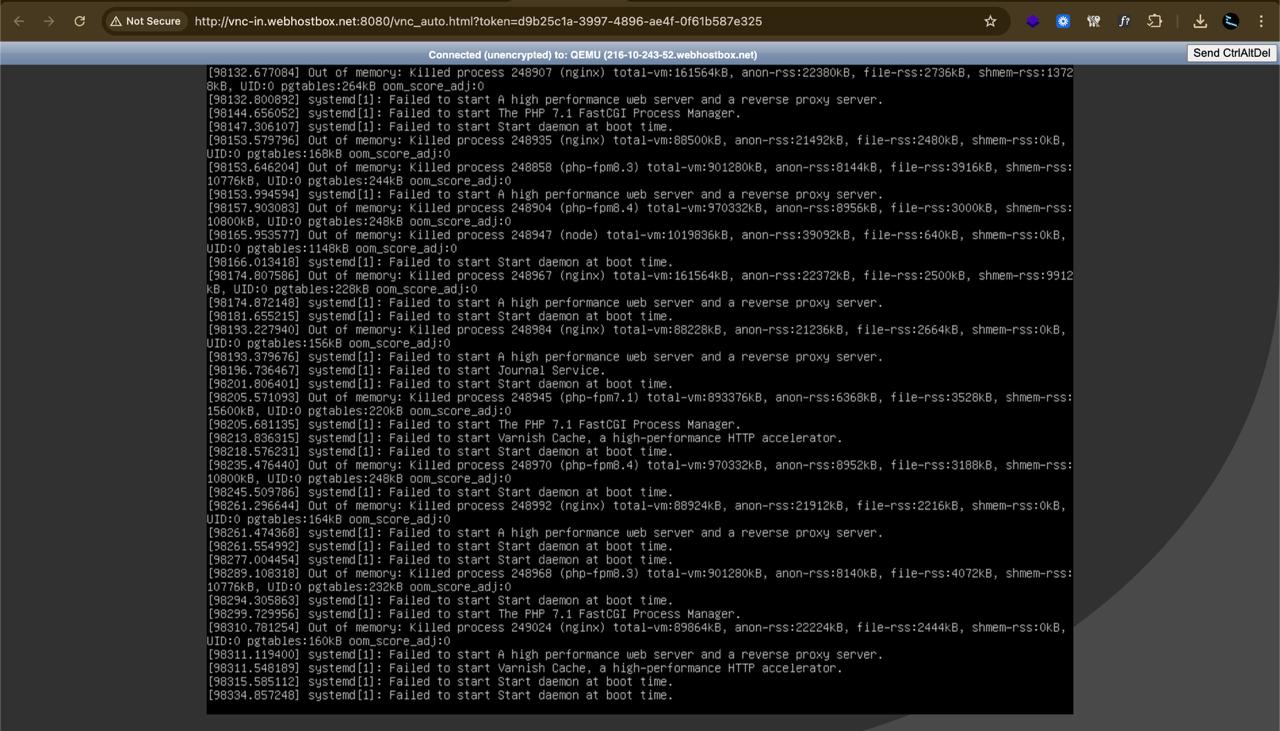Open the blue gear extension icon

pyautogui.click(x=1063, y=21)
